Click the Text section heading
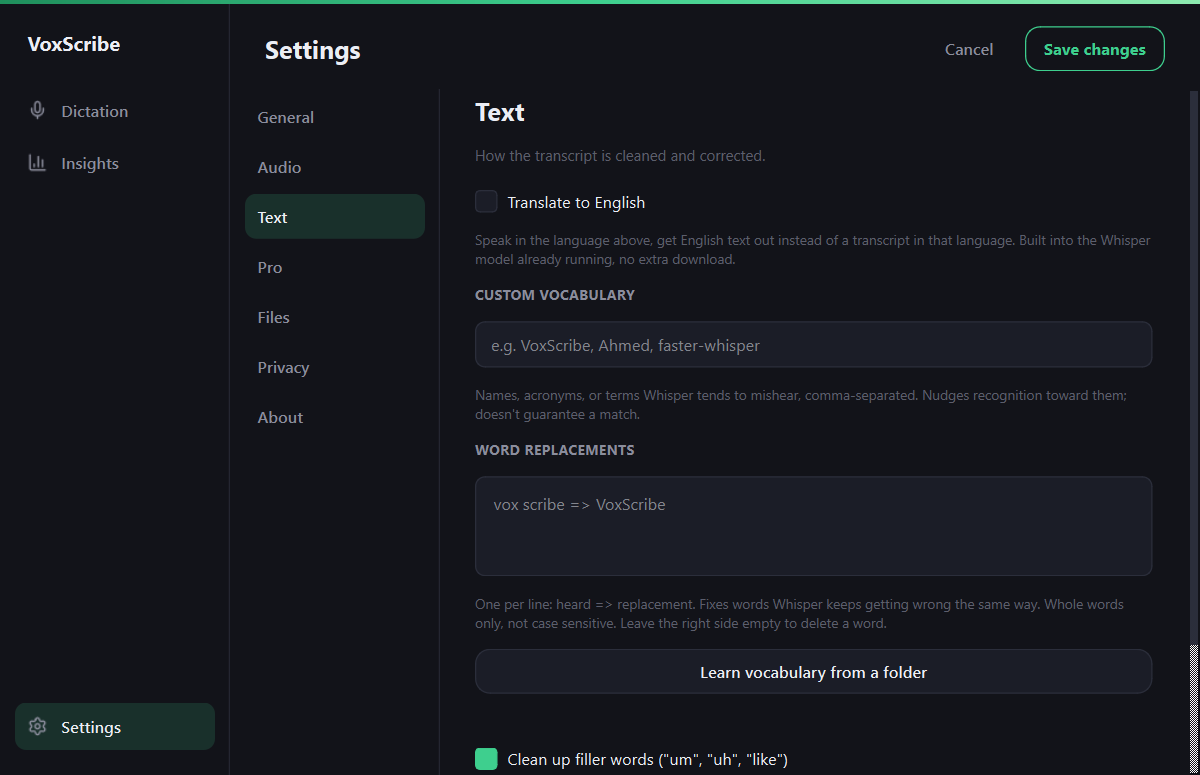Screen dimensions: 1200x775 point(500,112)
